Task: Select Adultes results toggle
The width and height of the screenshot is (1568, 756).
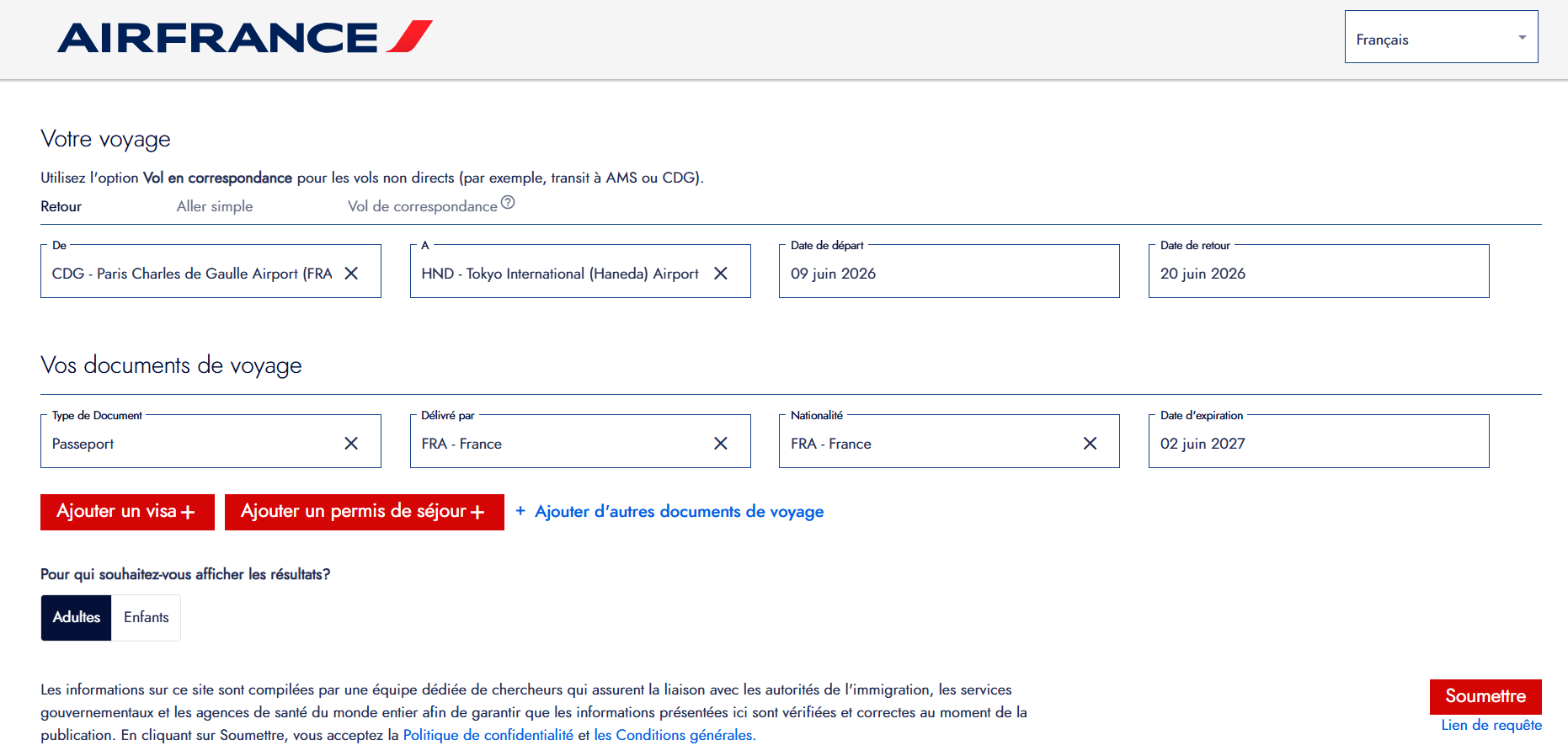Action: pyautogui.click(x=77, y=617)
